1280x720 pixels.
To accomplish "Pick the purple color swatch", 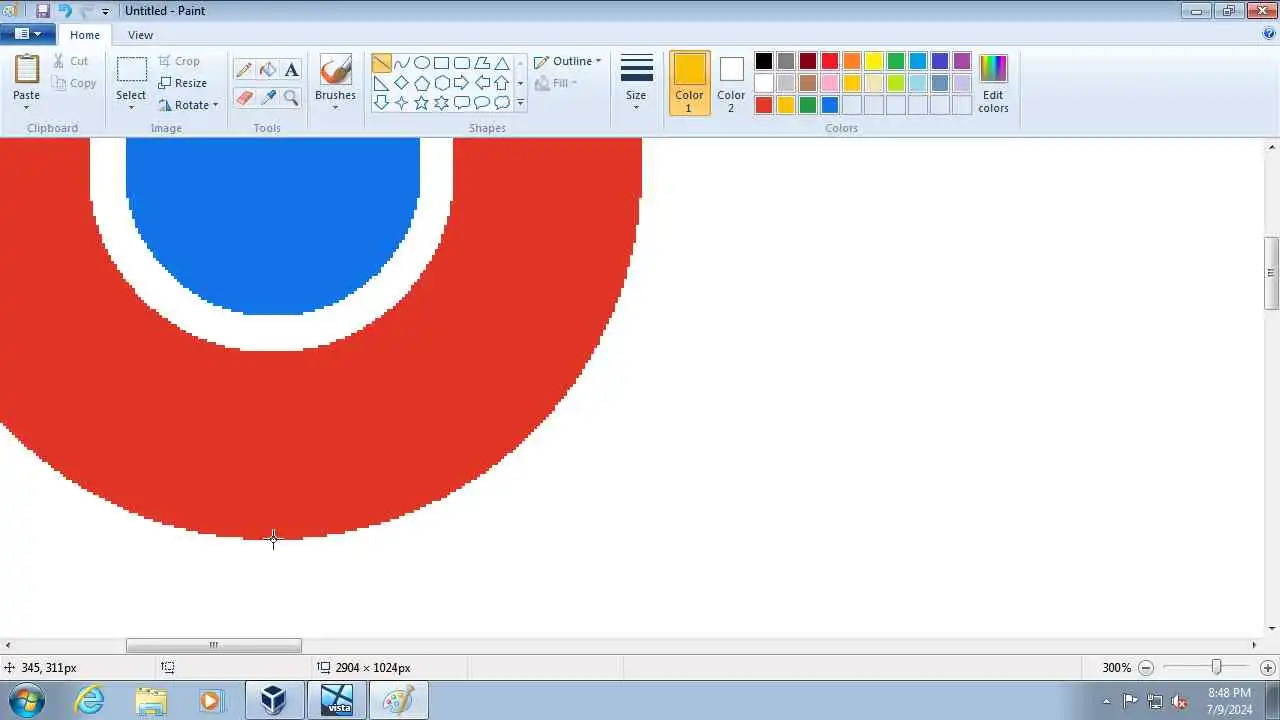I will (x=962, y=61).
